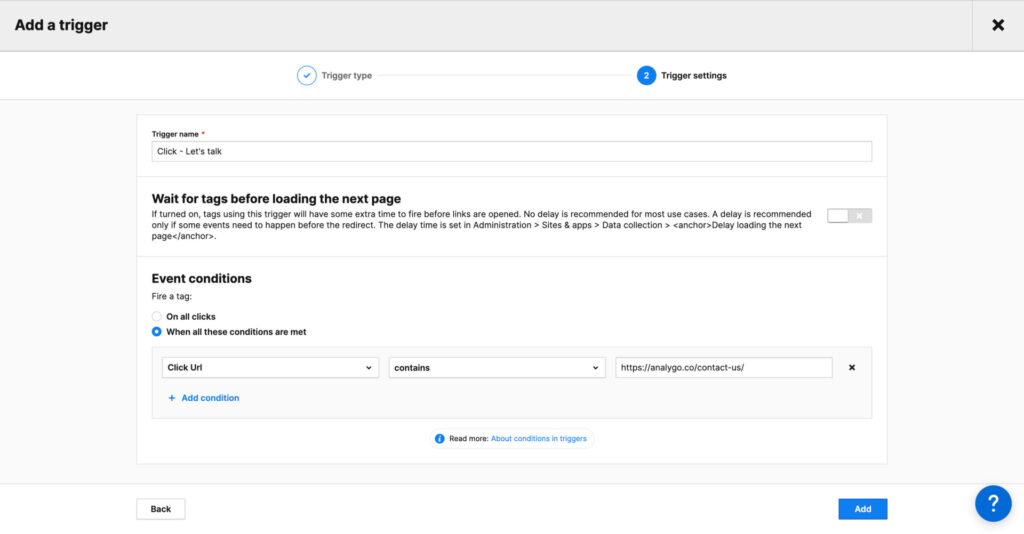Close the Add a trigger dialog

click(997, 25)
